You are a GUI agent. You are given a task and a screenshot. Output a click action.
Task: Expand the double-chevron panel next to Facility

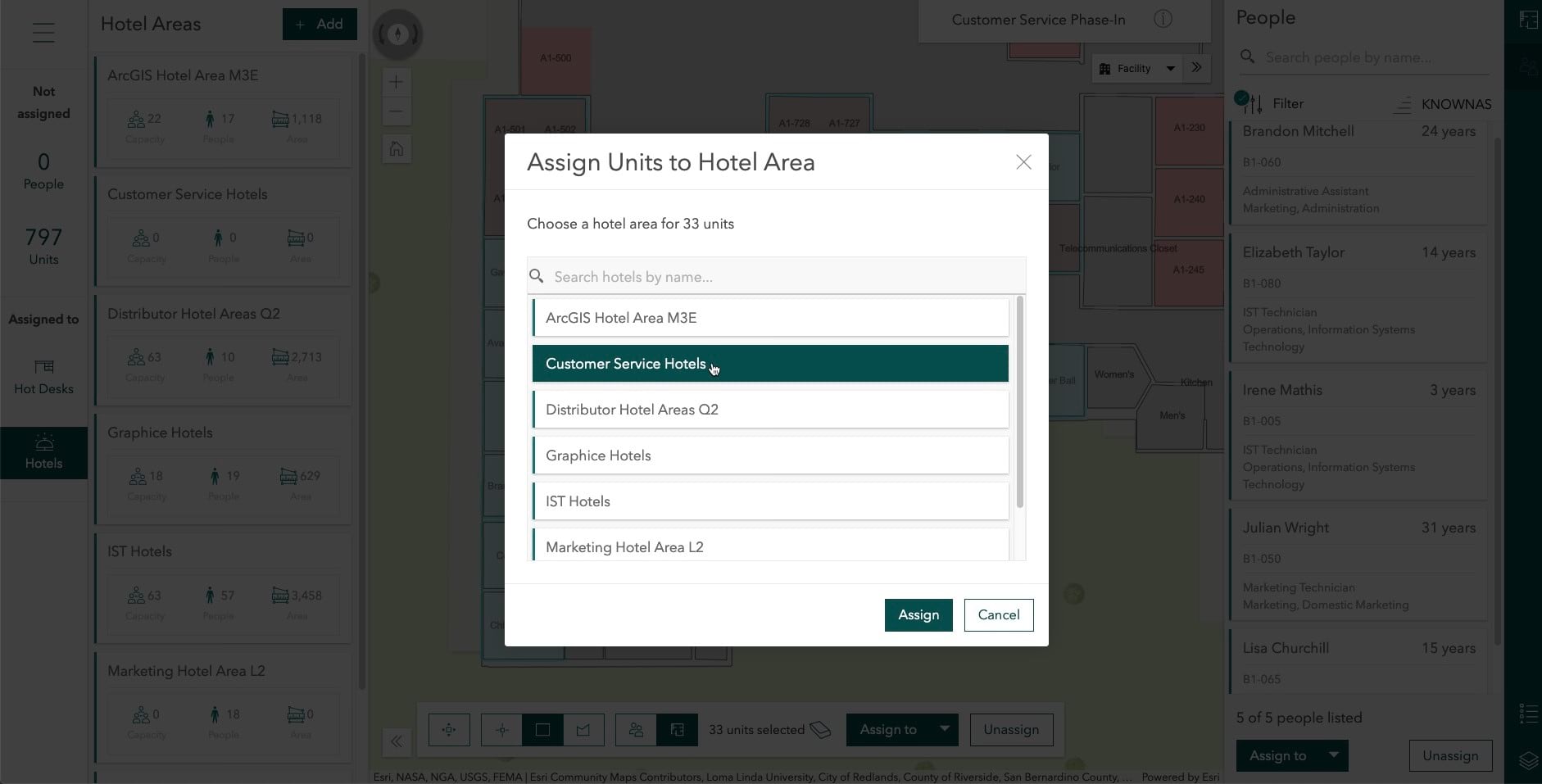(1197, 68)
